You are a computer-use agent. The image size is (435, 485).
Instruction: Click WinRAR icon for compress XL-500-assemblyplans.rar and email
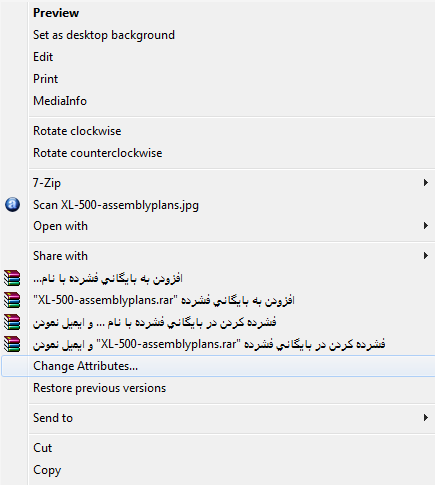tap(12, 344)
